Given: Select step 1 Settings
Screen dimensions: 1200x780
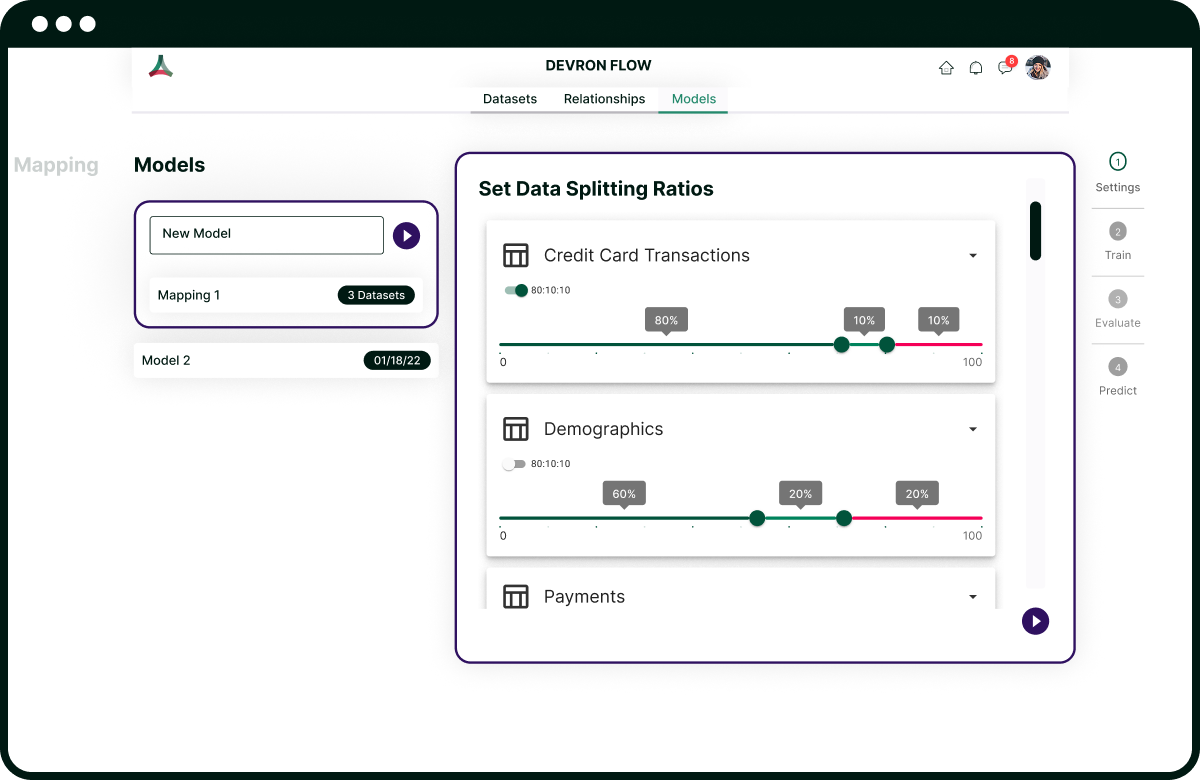Looking at the screenshot, I should click(x=1117, y=173).
